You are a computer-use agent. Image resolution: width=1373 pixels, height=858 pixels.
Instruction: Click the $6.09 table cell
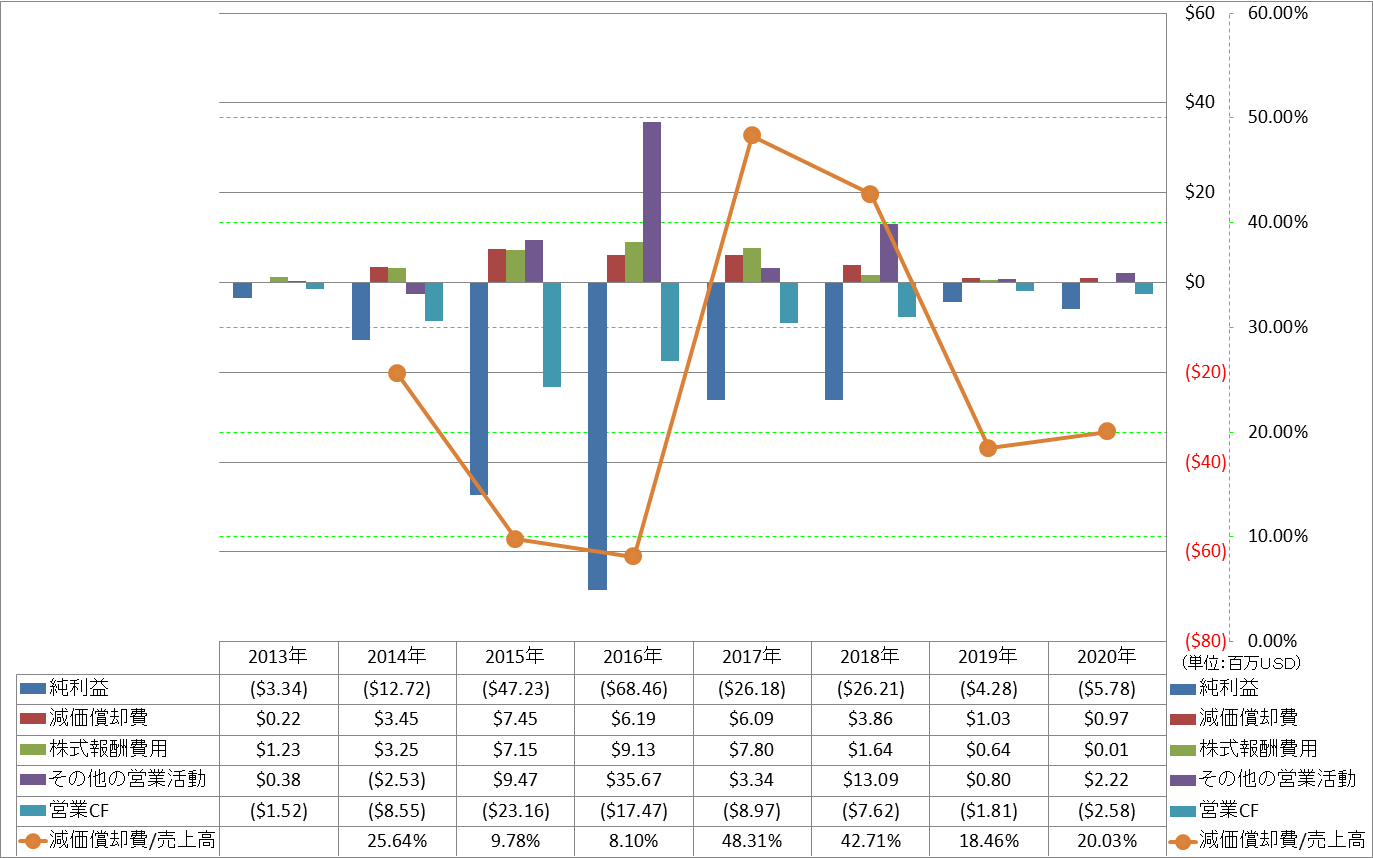[x=752, y=719]
